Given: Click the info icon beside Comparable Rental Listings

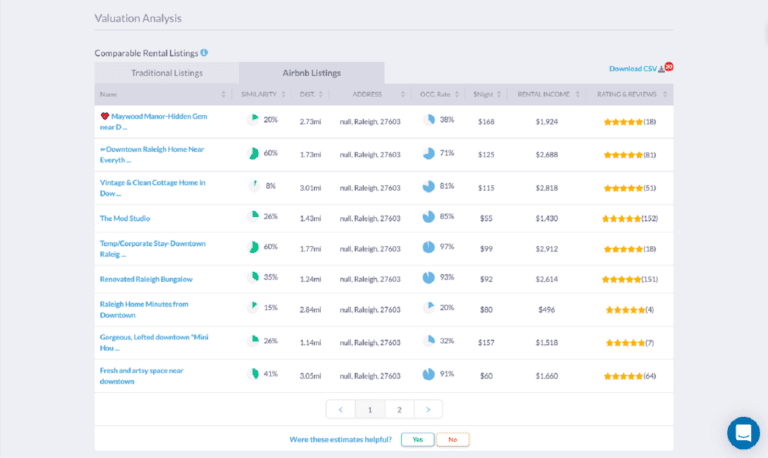Looking at the screenshot, I should click(204, 52).
